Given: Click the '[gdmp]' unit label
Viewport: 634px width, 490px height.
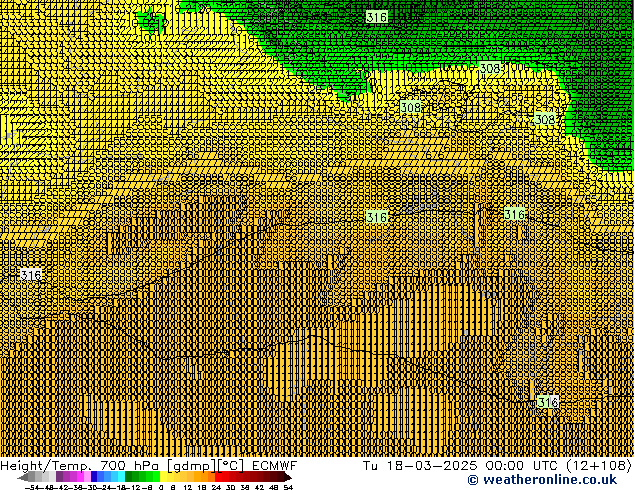Looking at the screenshot, I should tap(192, 466).
